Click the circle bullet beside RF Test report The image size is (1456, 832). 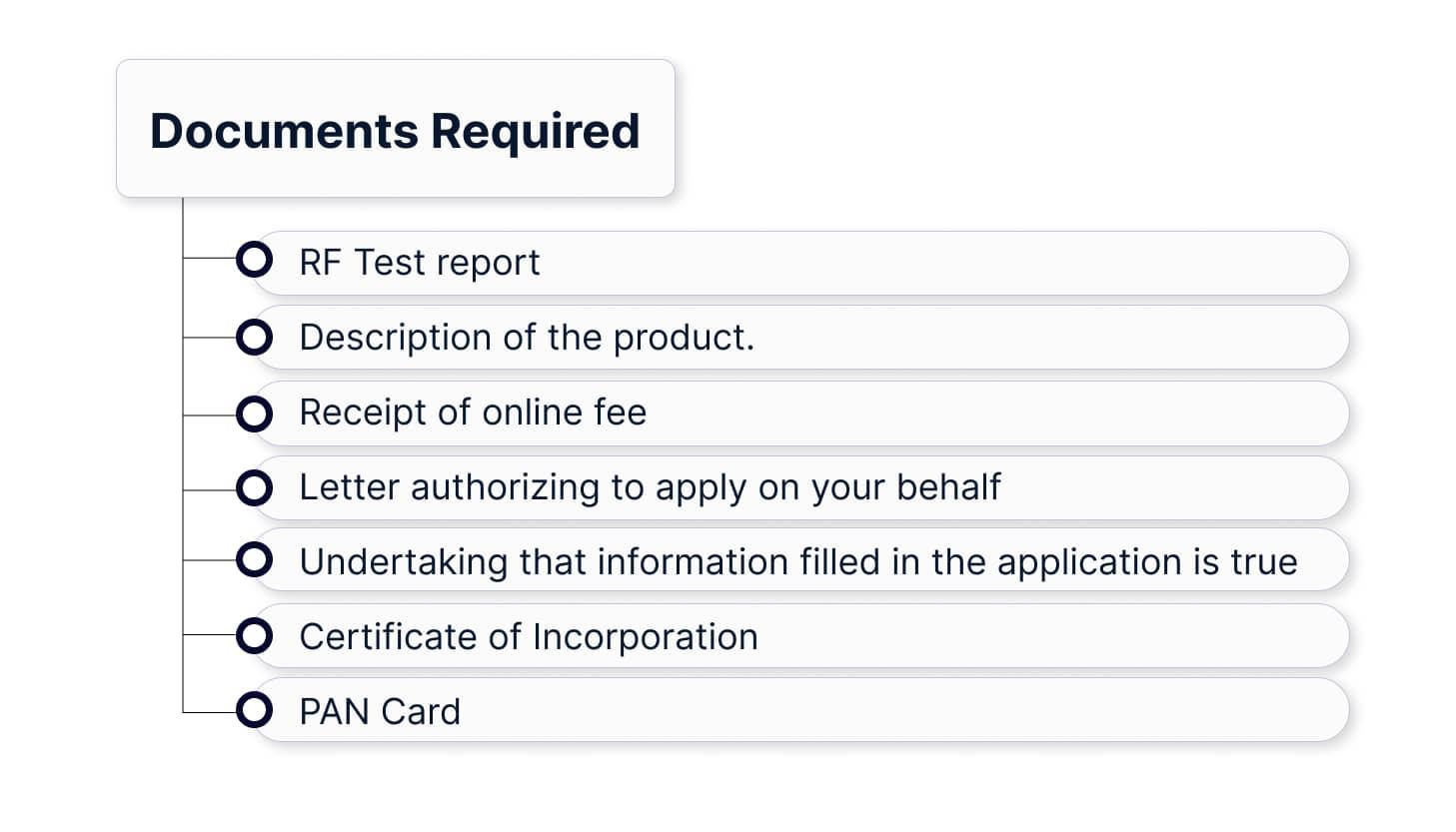click(254, 260)
